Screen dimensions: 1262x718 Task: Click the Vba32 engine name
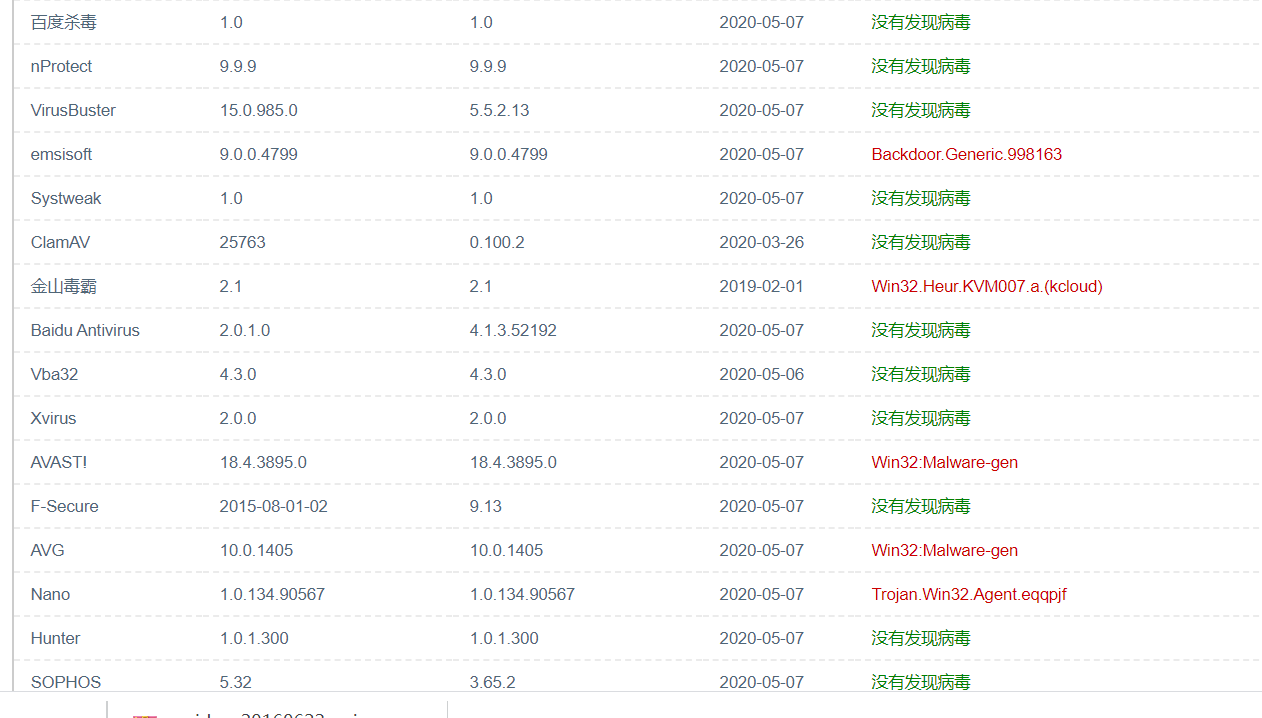point(54,374)
